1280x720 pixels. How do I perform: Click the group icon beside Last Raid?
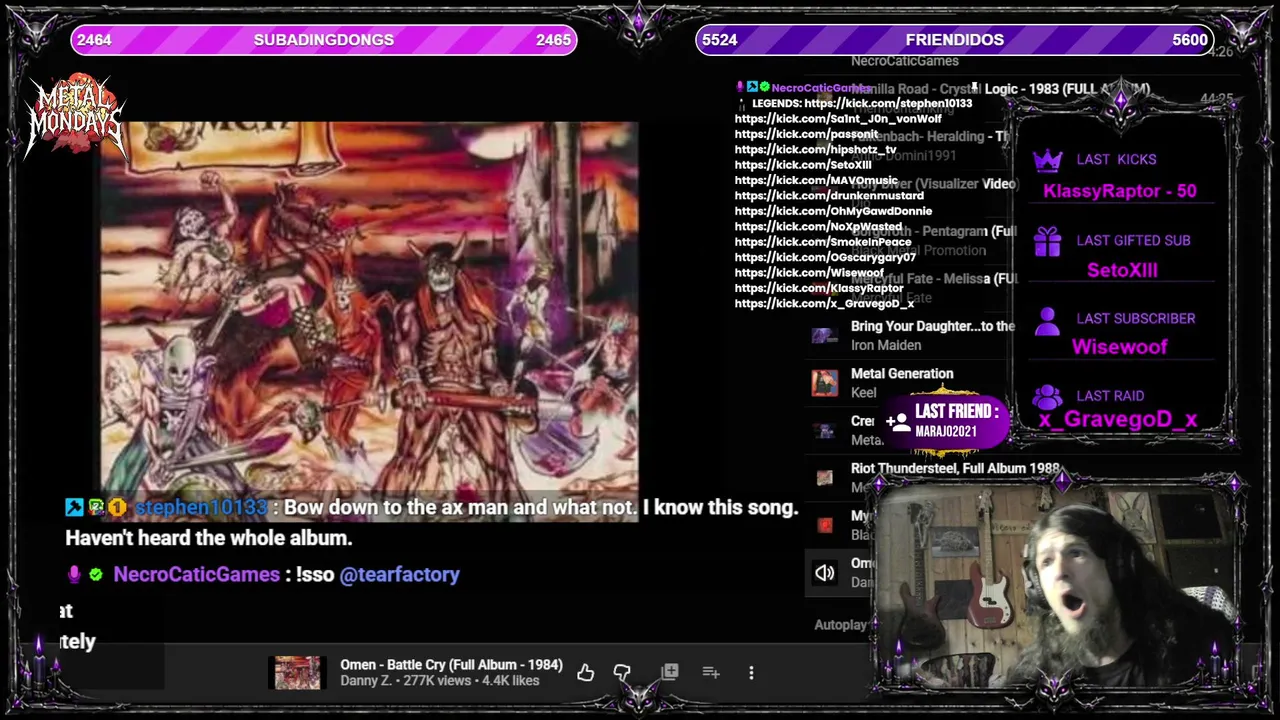coord(1047,397)
